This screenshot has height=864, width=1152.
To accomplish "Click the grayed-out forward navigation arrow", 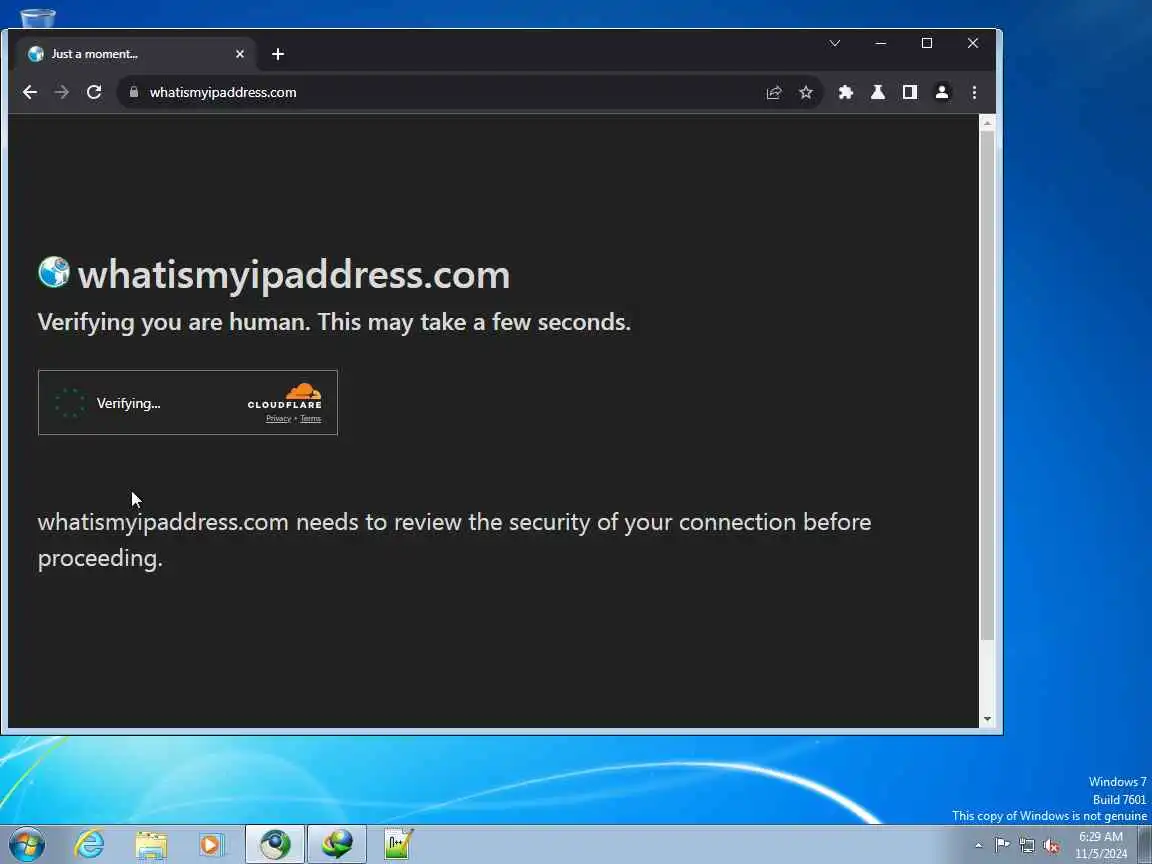I will point(62,93).
